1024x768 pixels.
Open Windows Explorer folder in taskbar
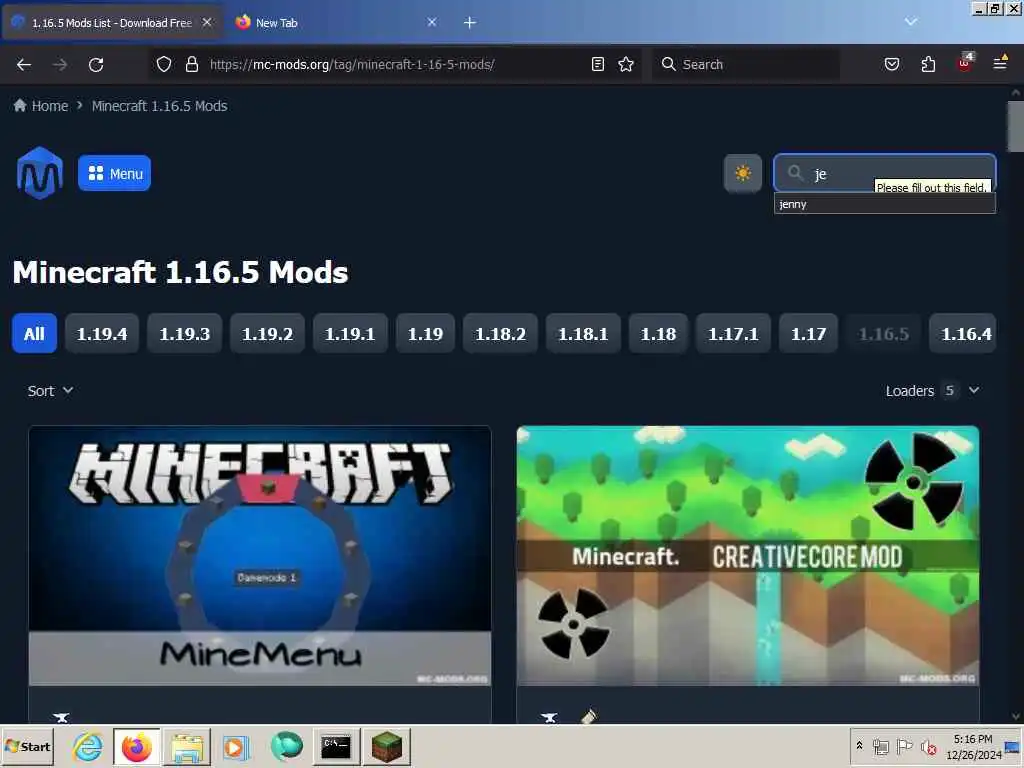[x=186, y=746]
